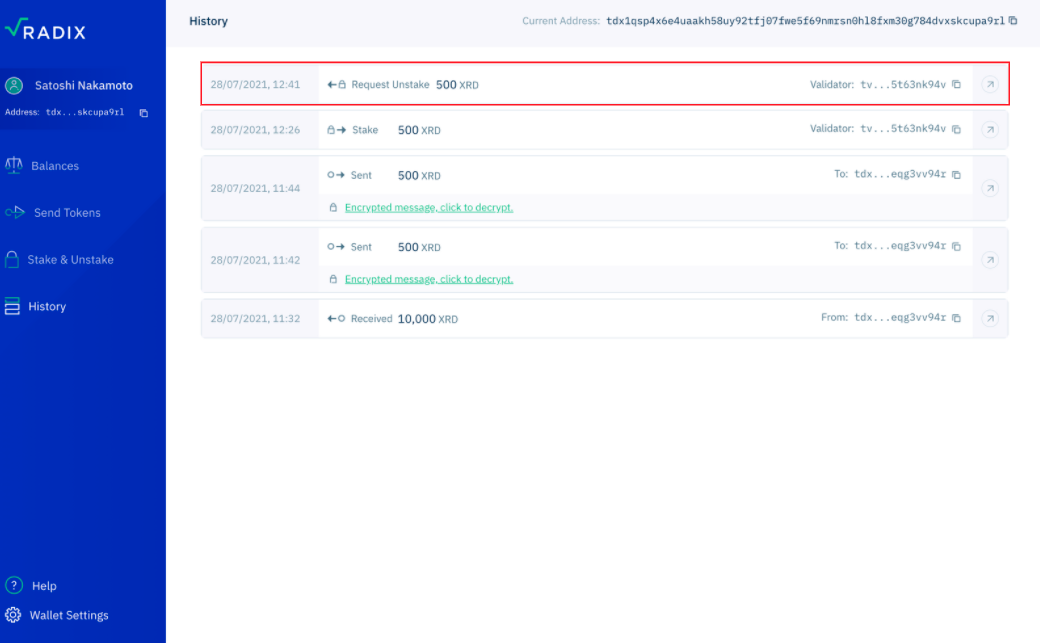Click the sidebar address tdx...skcupa9rl
1040x643 pixels.
coord(85,112)
